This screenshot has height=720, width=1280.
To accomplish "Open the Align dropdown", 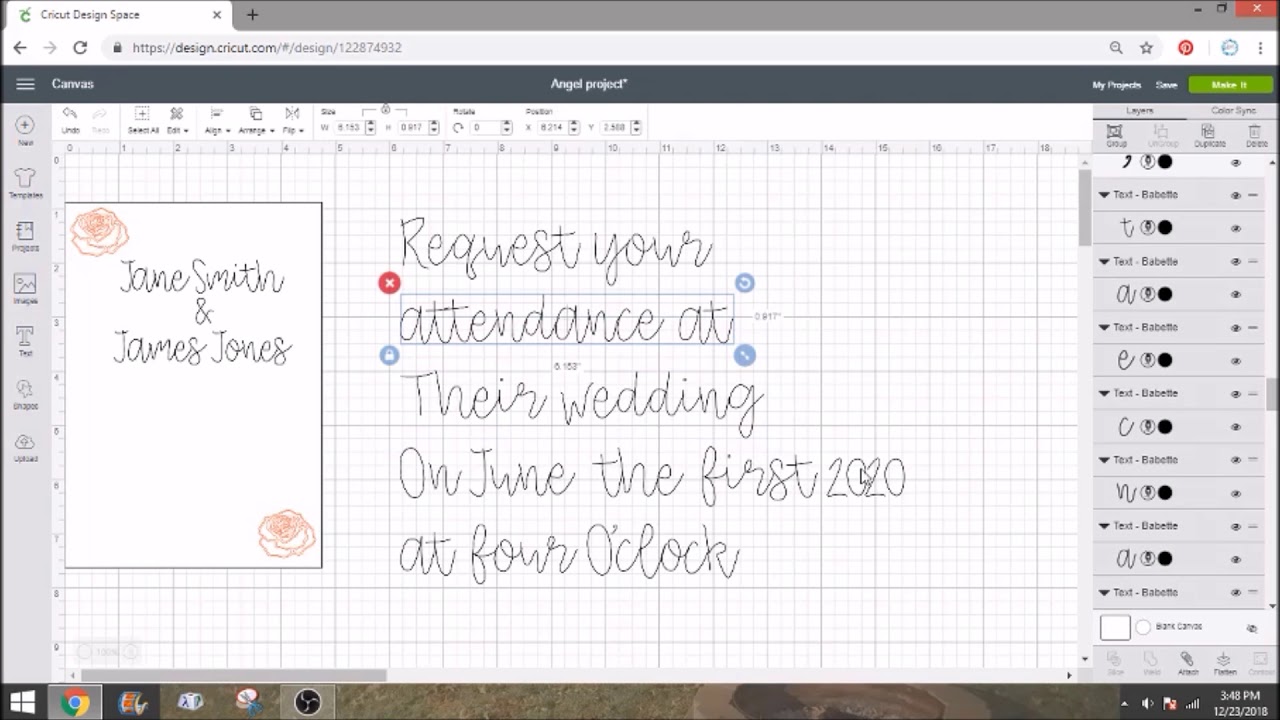I will click(x=217, y=119).
